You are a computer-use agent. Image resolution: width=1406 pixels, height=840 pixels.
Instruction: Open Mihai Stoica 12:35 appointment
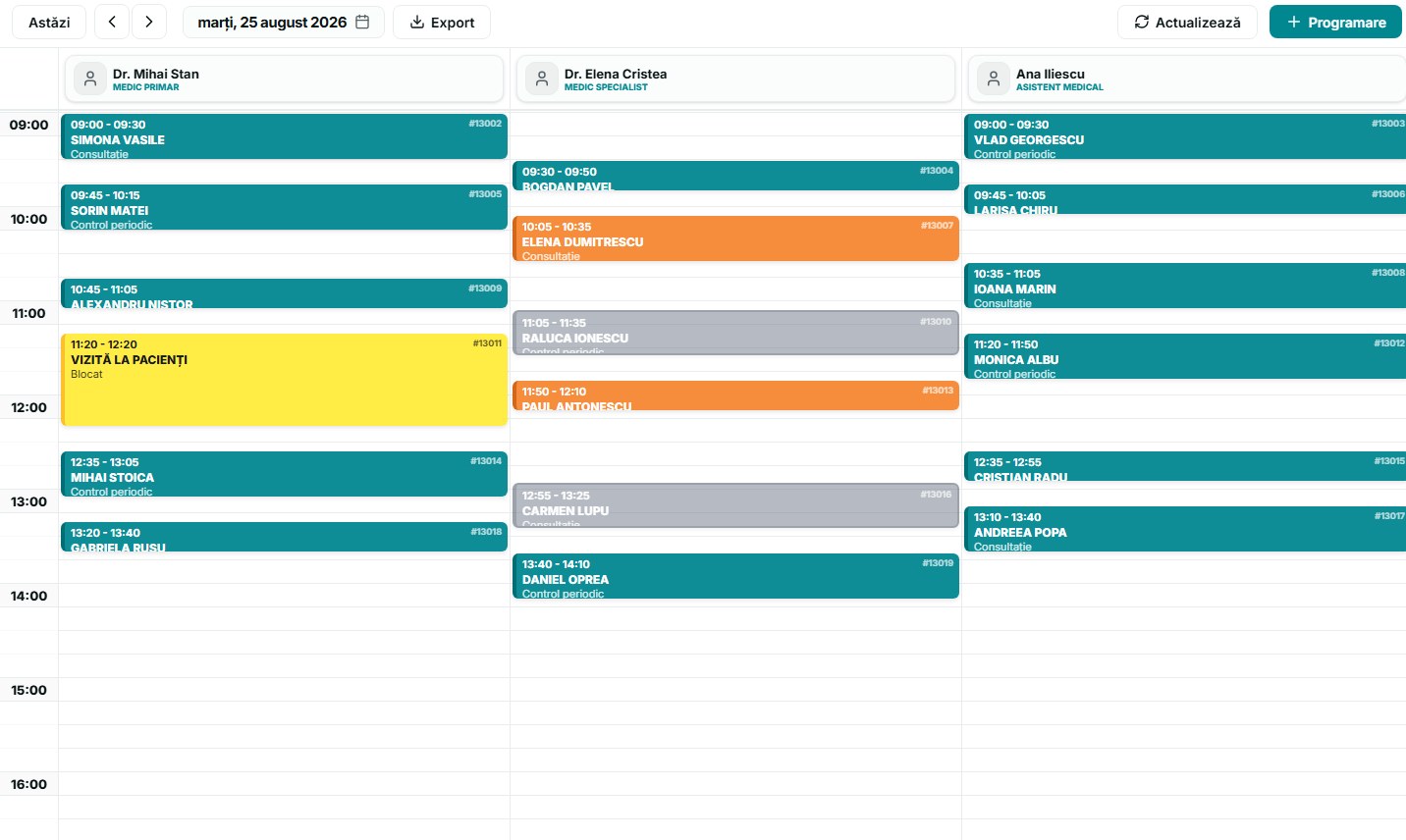tap(284, 474)
